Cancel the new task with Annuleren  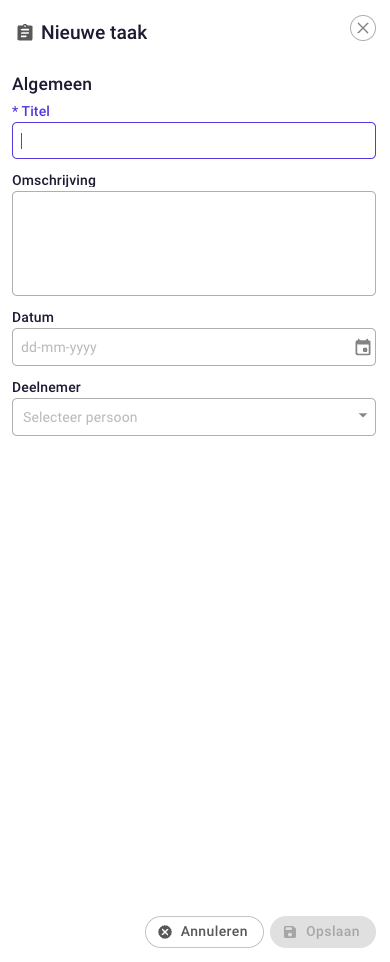[x=204, y=932]
